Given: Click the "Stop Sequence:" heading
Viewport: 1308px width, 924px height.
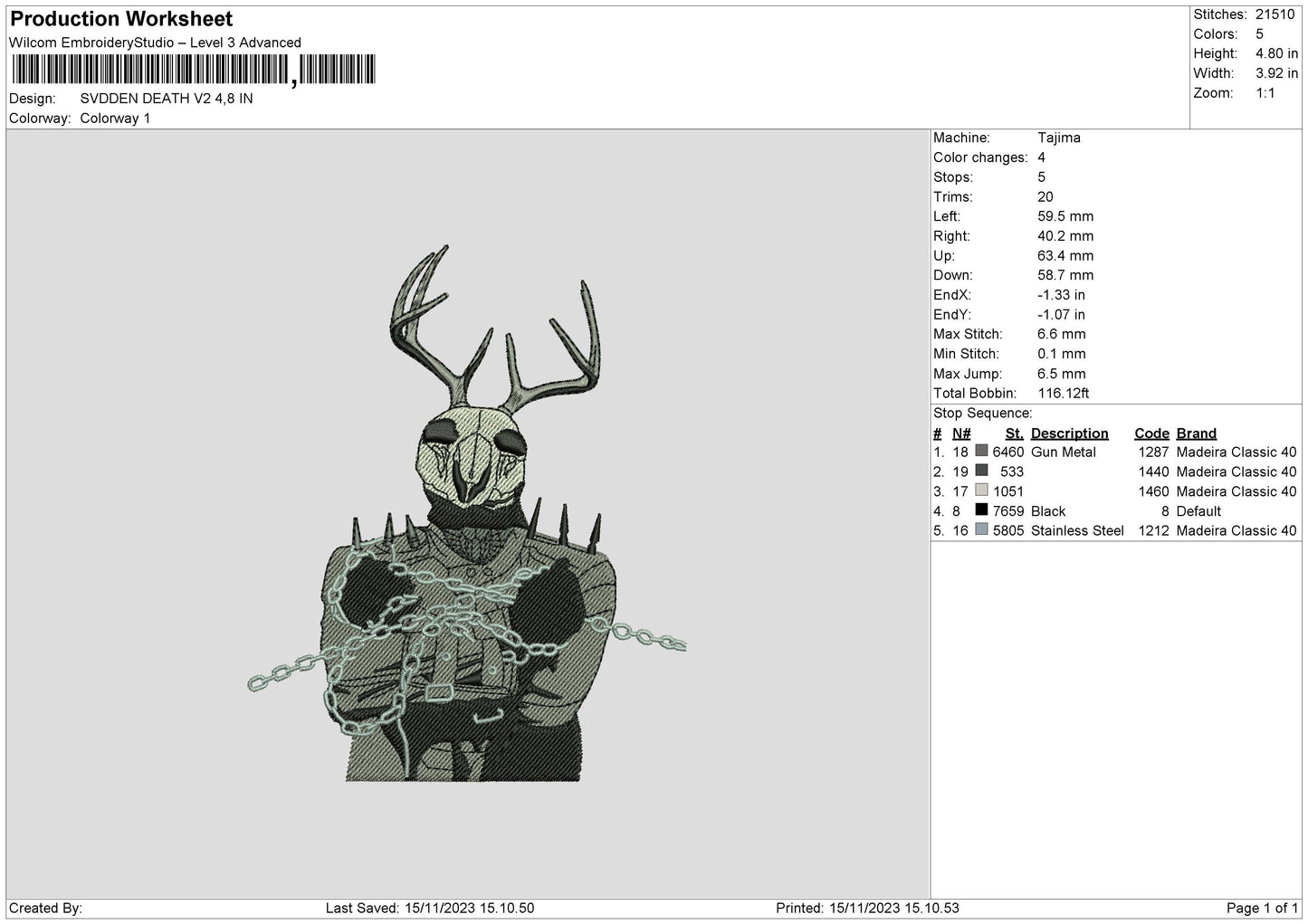Looking at the screenshot, I should tap(983, 414).
